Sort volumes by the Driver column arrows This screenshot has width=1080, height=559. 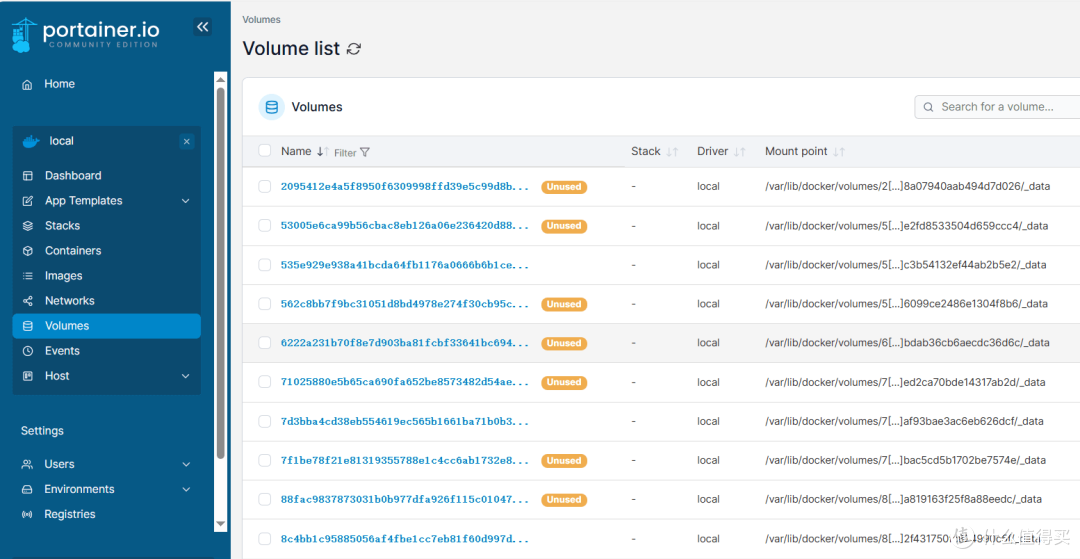(740, 151)
